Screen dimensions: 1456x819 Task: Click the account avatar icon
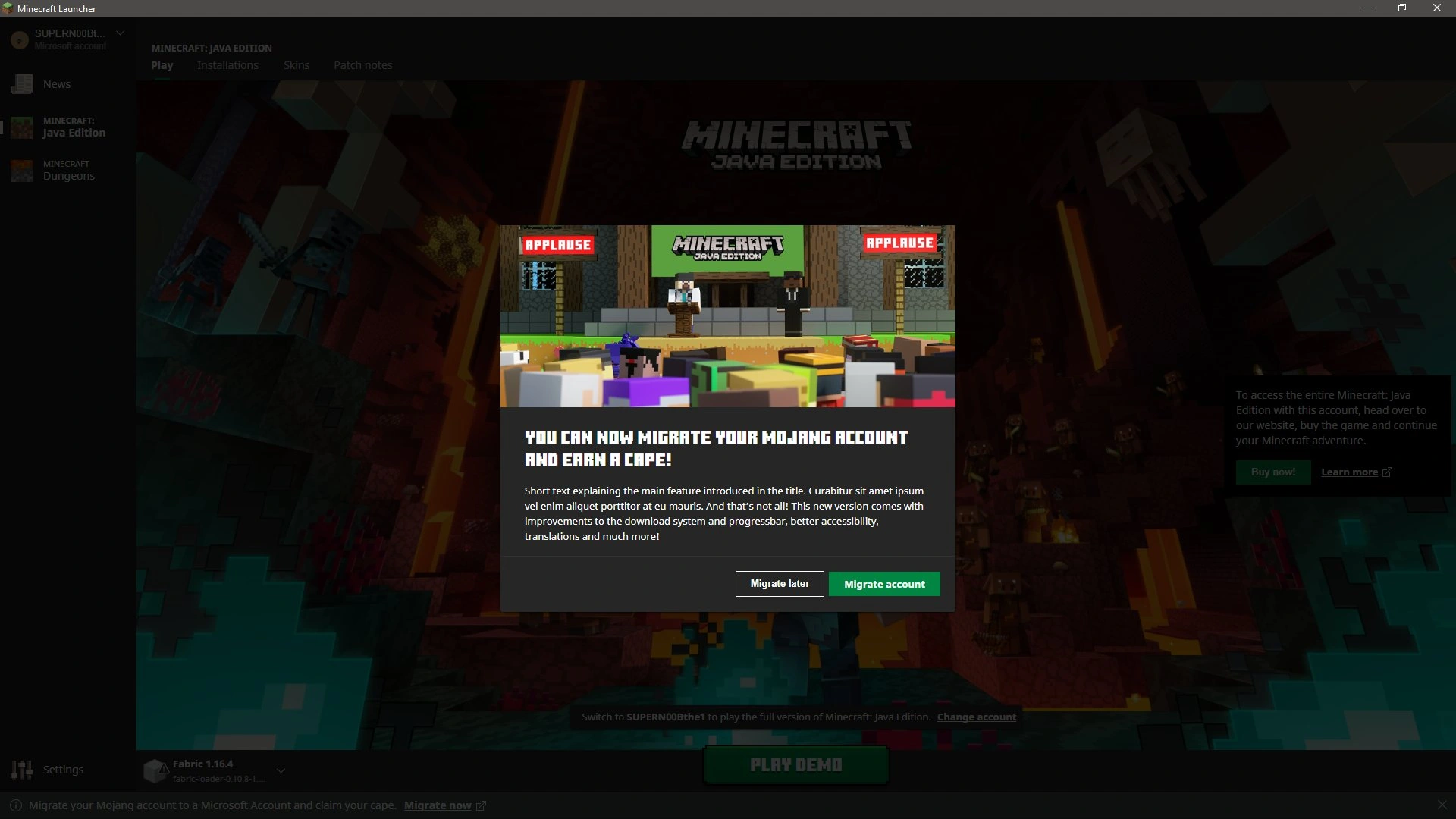coord(20,39)
